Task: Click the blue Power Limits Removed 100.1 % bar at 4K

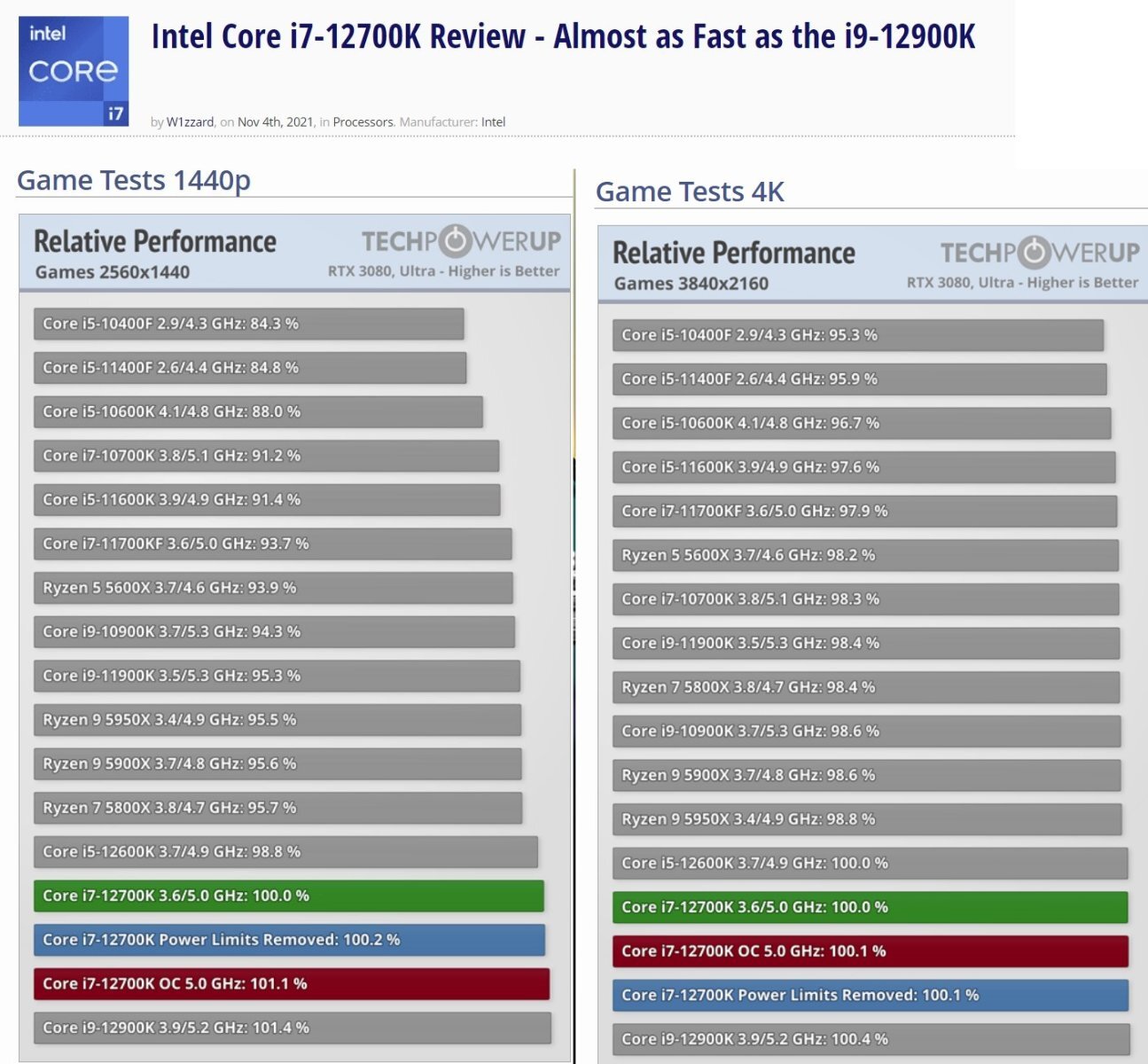Action: (x=871, y=996)
